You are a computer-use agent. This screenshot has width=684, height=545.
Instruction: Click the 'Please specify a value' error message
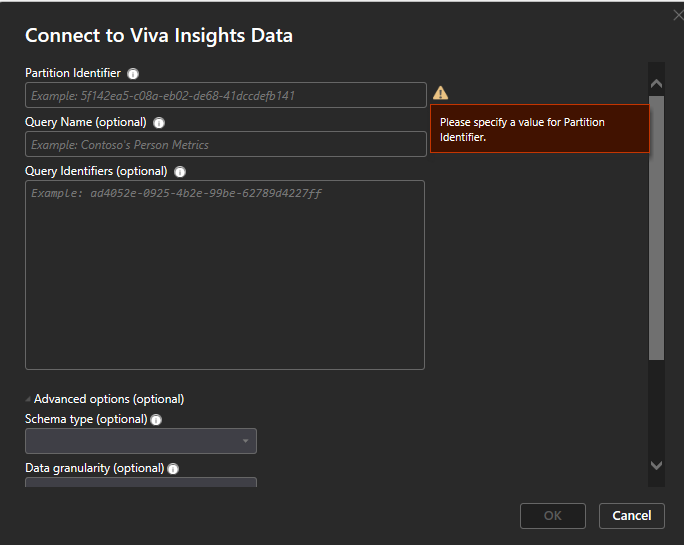pos(540,129)
